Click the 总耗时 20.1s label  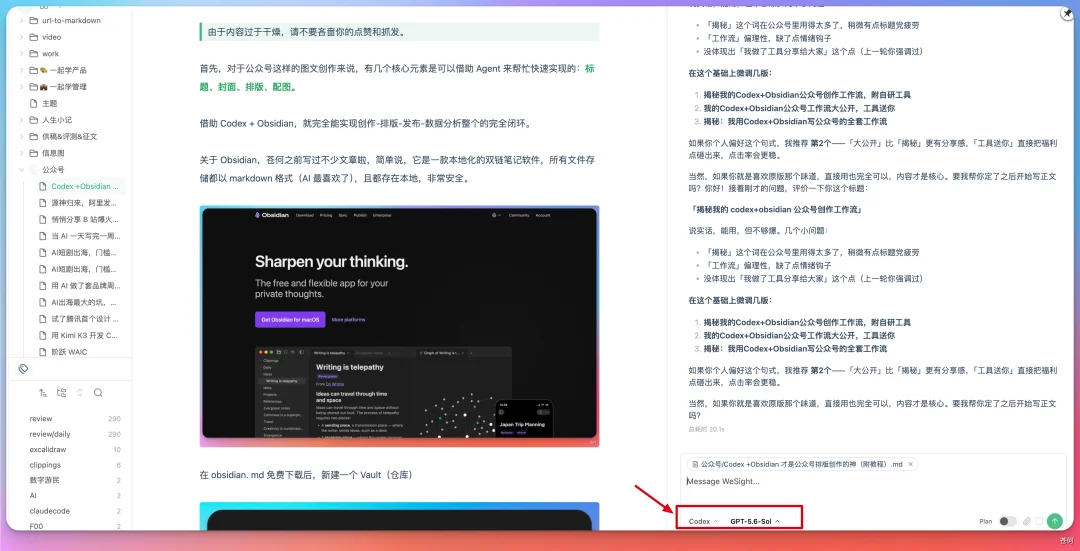(706, 429)
